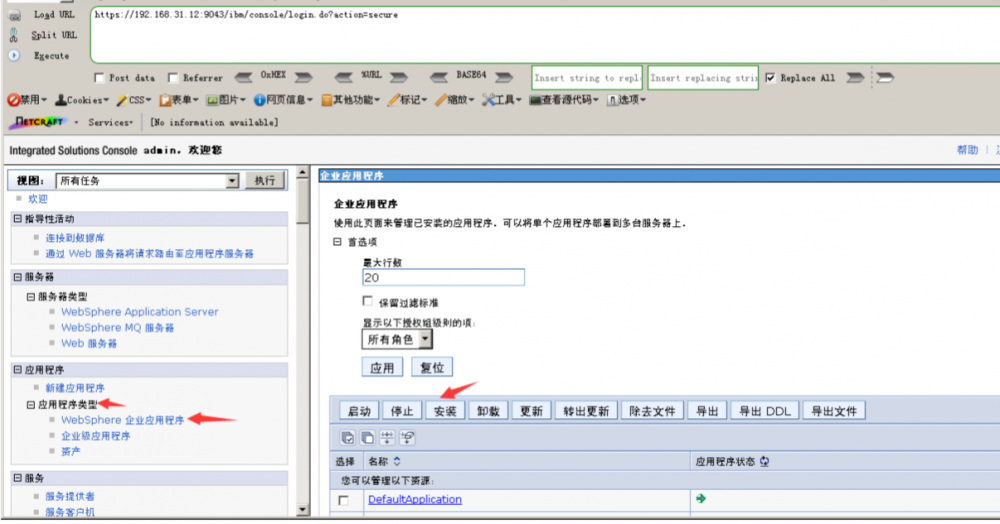Open the WebSphere 企业应用程序 link

coord(122,420)
